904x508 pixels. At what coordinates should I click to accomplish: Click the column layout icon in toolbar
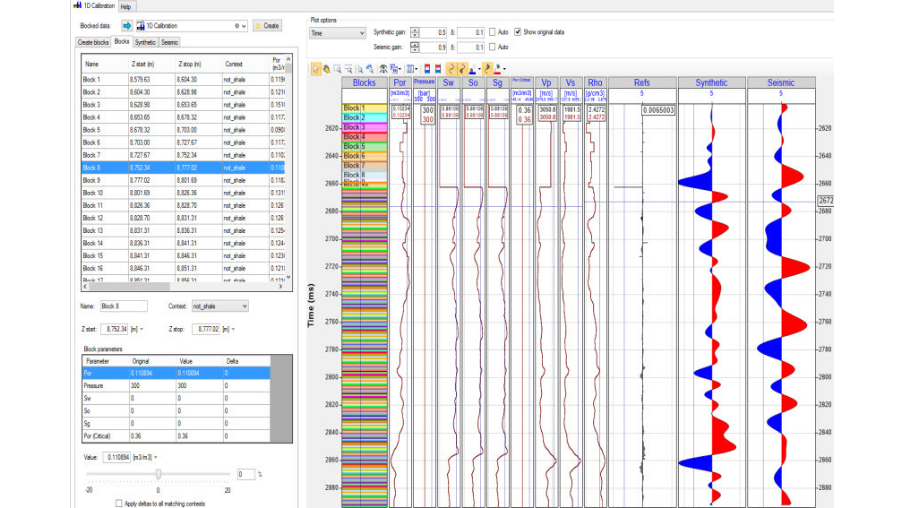[412, 69]
